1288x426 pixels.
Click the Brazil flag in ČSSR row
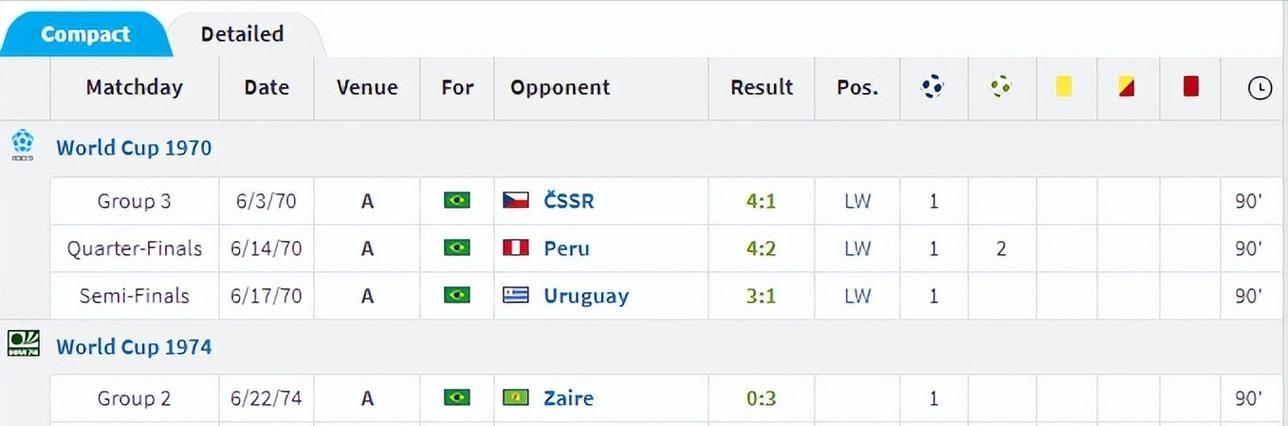point(457,201)
